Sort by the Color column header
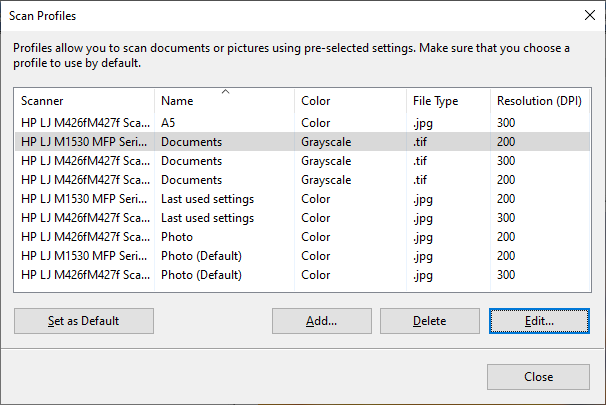Viewport: 606px width, 405px height. pyautogui.click(x=350, y=101)
